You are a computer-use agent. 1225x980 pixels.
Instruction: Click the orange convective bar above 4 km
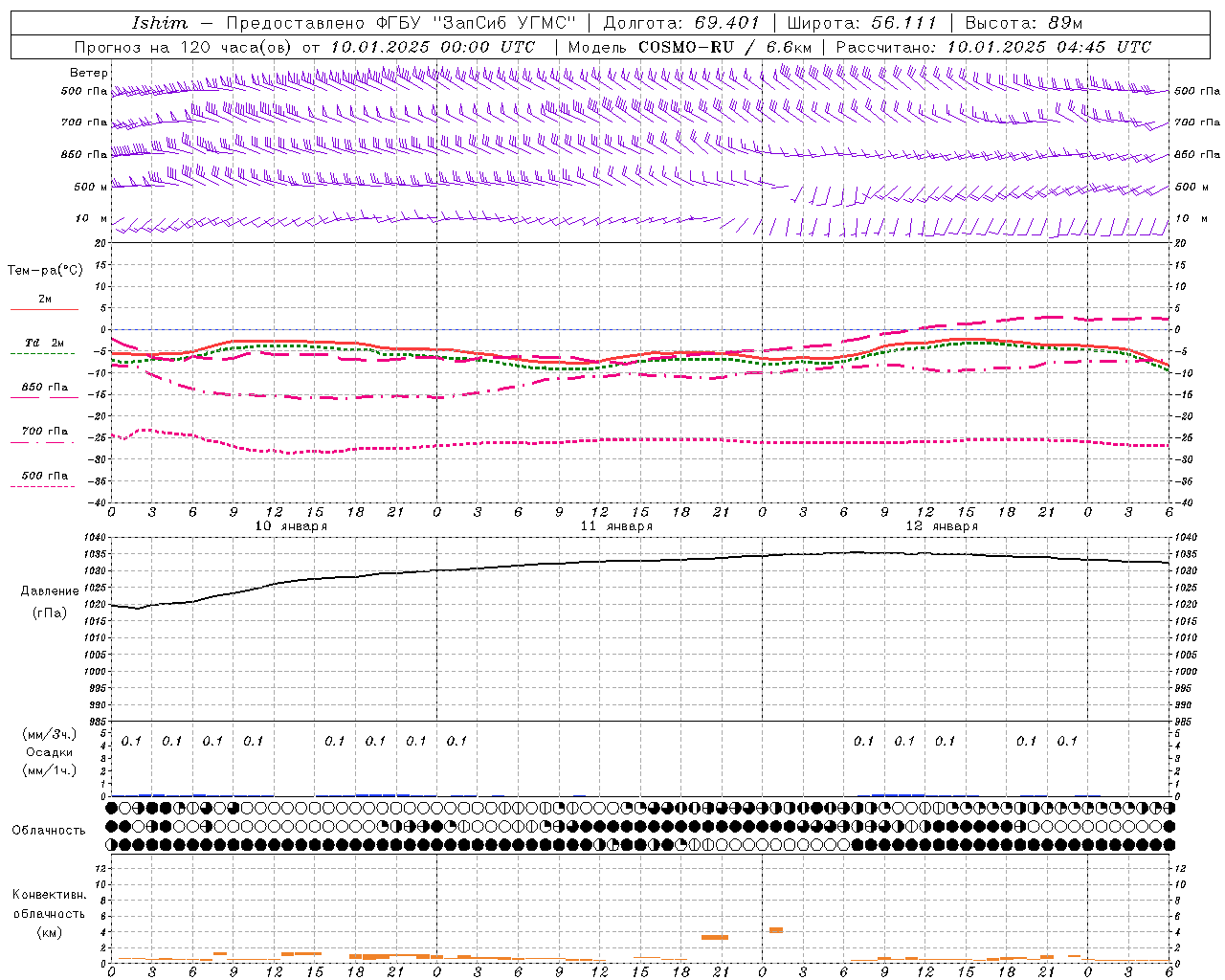(776, 930)
